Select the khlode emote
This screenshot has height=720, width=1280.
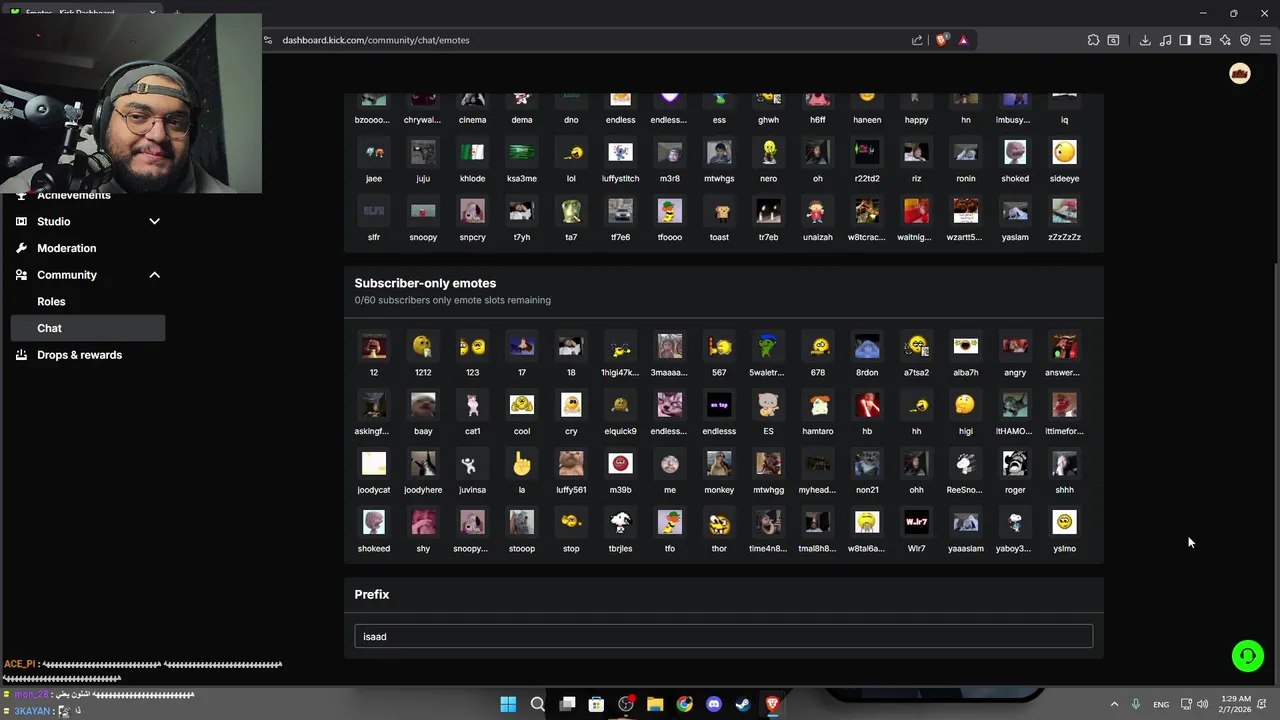472,153
